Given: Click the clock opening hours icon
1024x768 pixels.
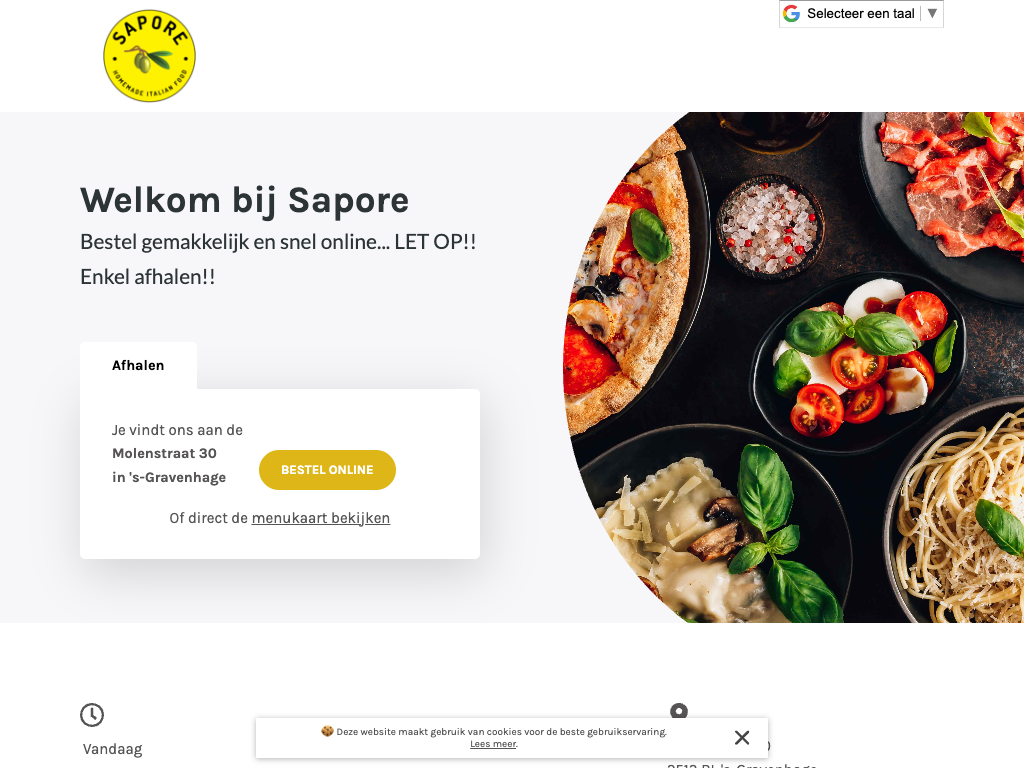Looking at the screenshot, I should 92,714.
